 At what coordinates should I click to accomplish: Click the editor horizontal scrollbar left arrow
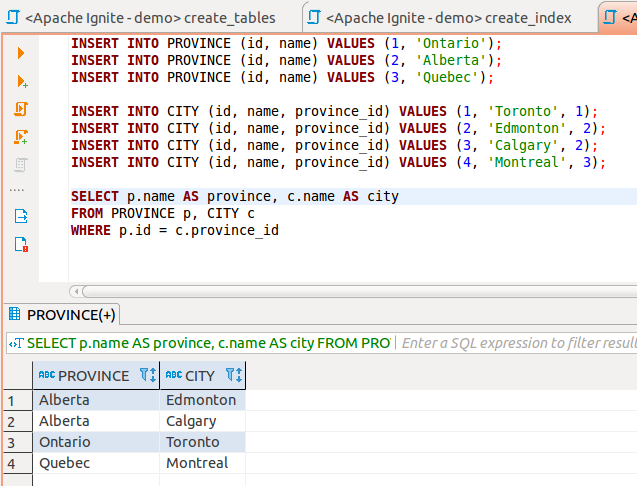76,291
